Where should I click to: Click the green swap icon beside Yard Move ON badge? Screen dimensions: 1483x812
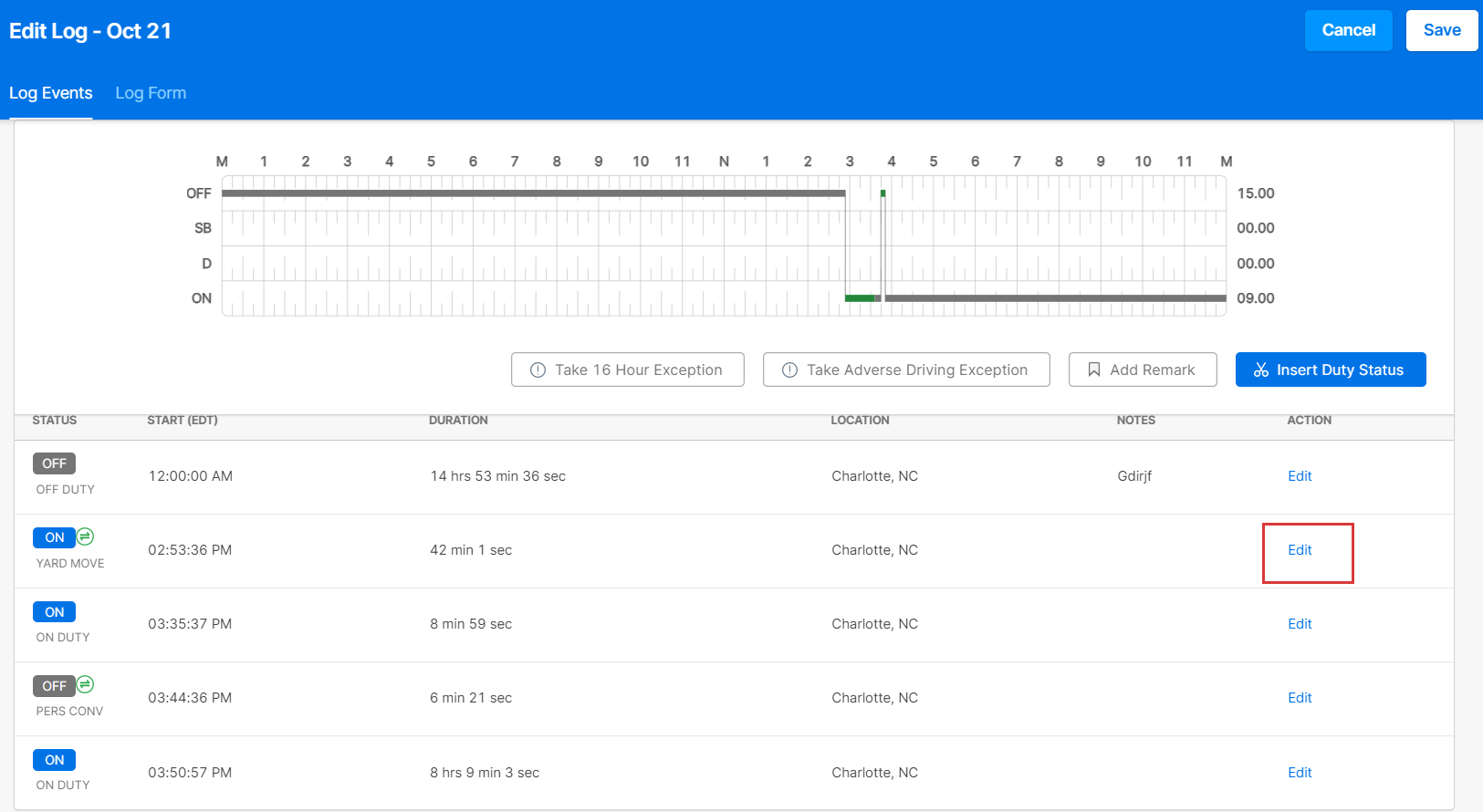[85, 536]
